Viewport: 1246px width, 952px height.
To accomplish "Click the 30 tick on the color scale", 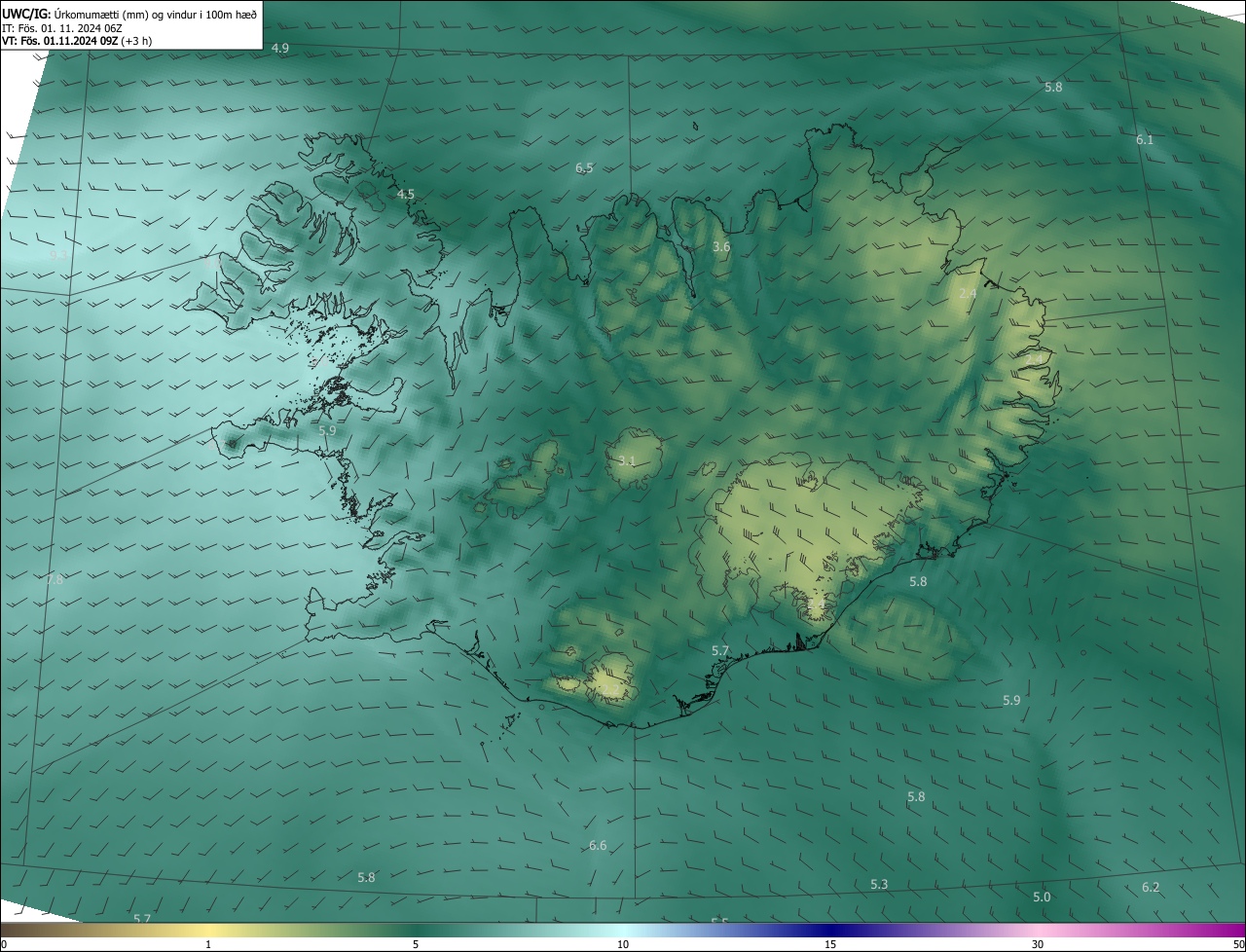I will pyautogui.click(x=1038, y=944).
